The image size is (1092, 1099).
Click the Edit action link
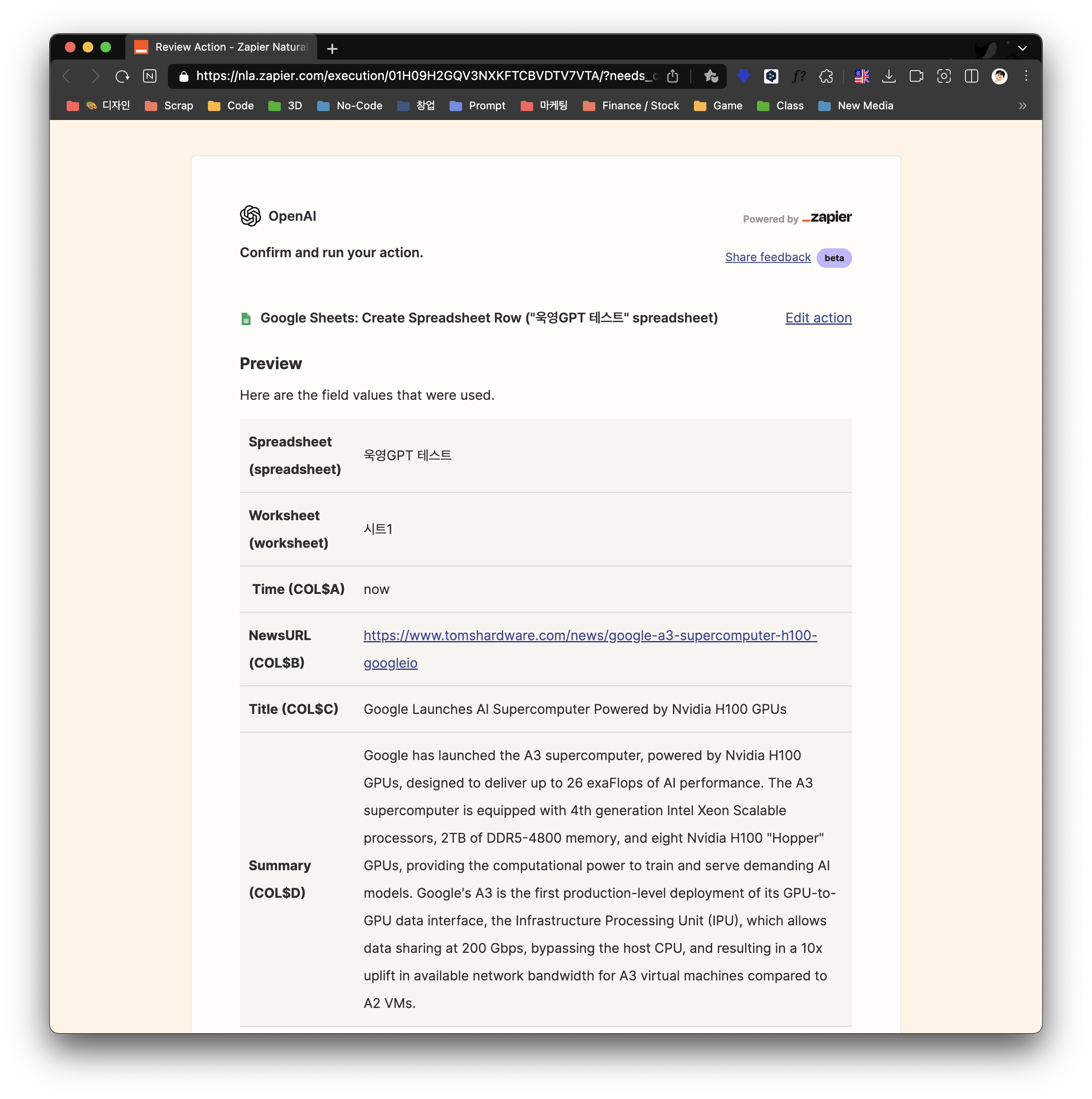(818, 318)
